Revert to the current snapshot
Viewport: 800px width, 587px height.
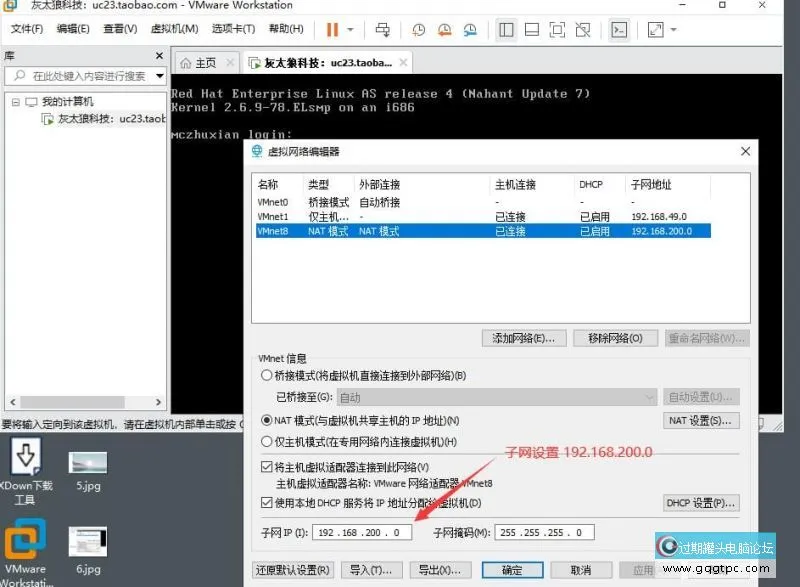[x=443, y=30]
